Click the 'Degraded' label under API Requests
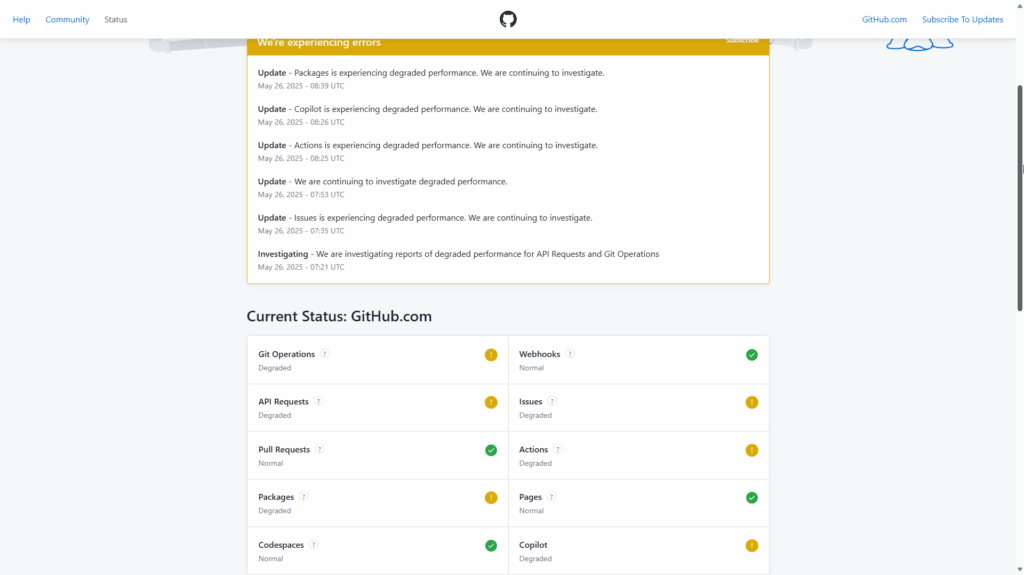The width and height of the screenshot is (1024, 575). pos(274,416)
